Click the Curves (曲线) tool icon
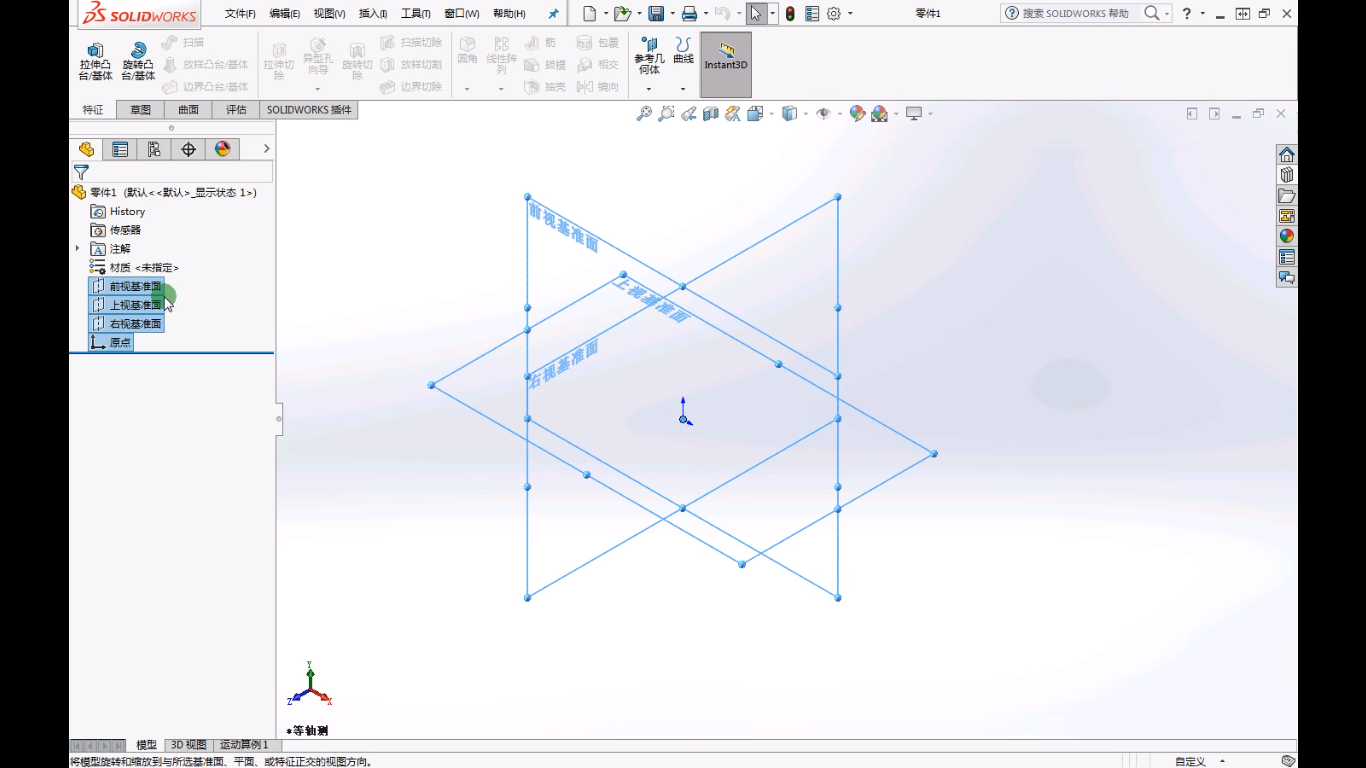Image resolution: width=1366 pixels, height=768 pixels. (x=683, y=45)
